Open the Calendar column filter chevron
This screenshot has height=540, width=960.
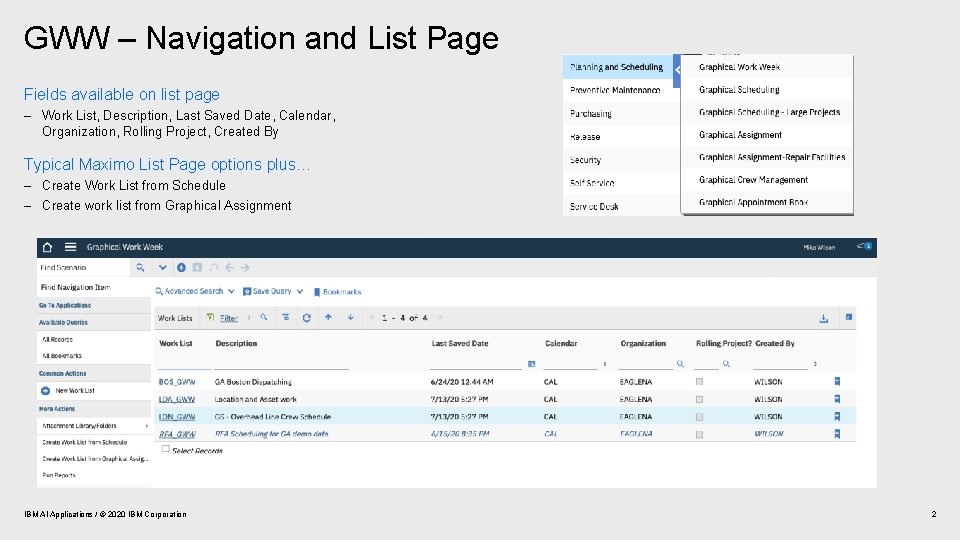pos(605,364)
